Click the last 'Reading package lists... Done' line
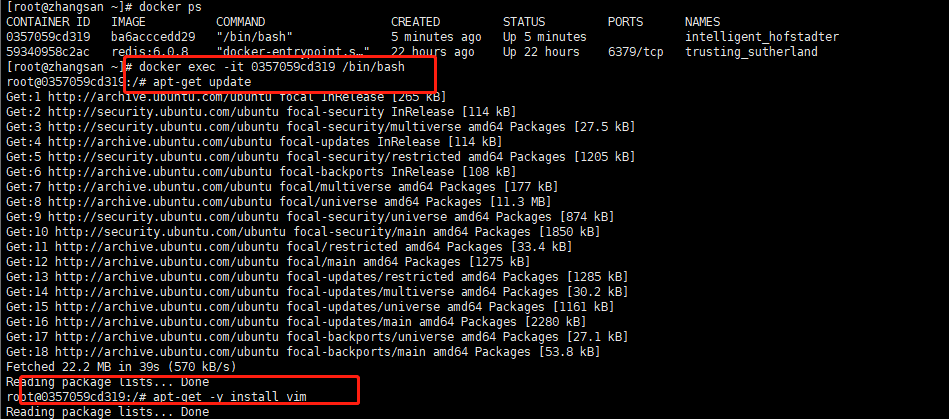This screenshot has width=949, height=419. [107, 412]
